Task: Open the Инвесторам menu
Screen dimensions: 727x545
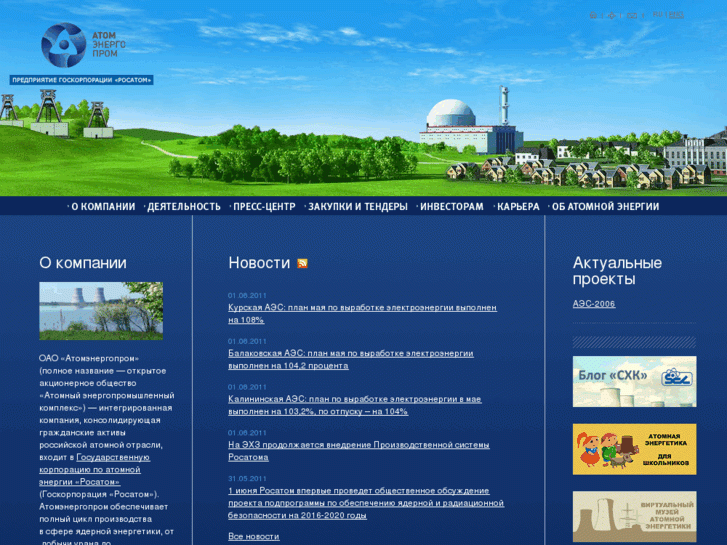Action: 452,206
